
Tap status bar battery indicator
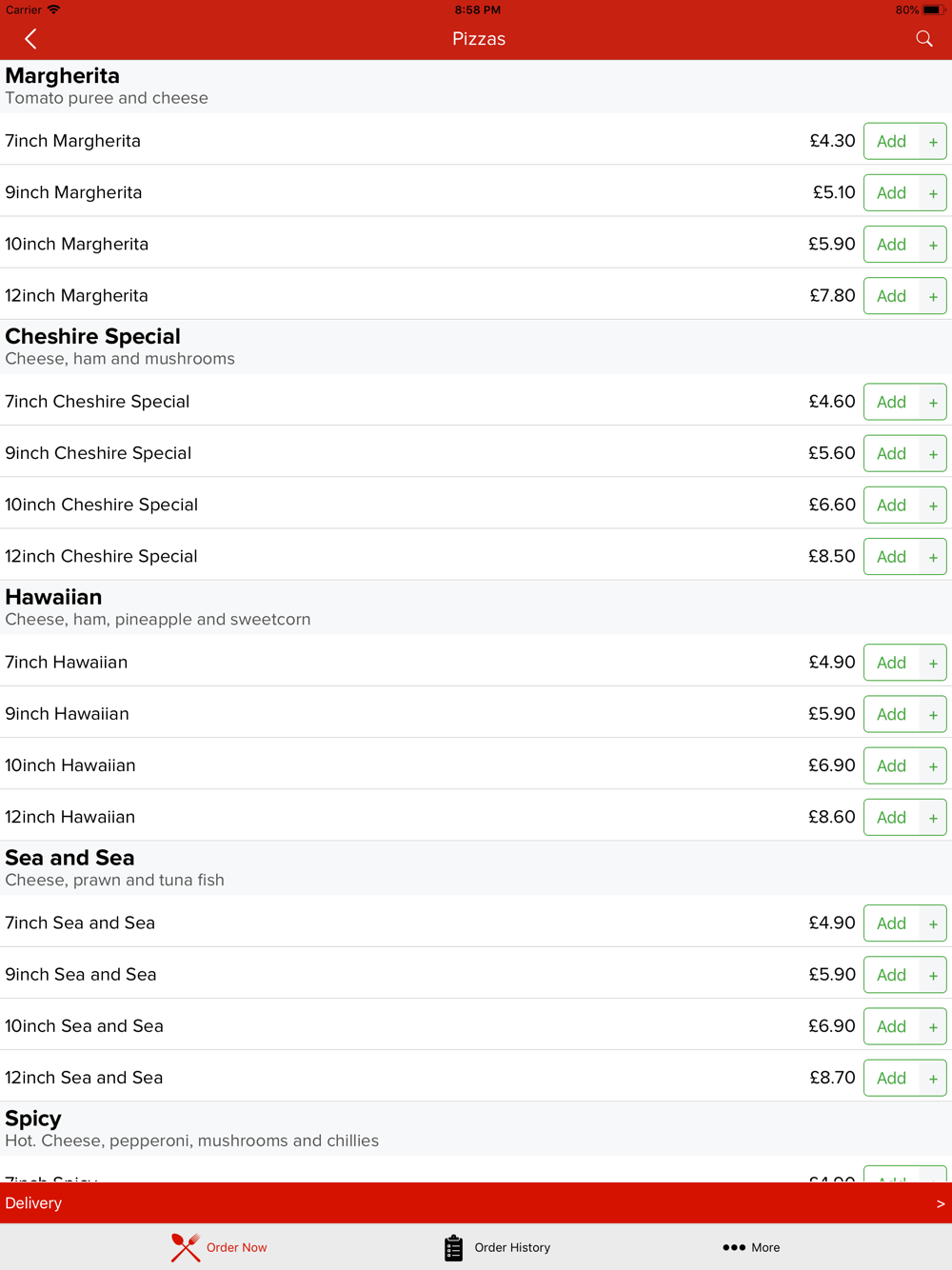pos(932,10)
